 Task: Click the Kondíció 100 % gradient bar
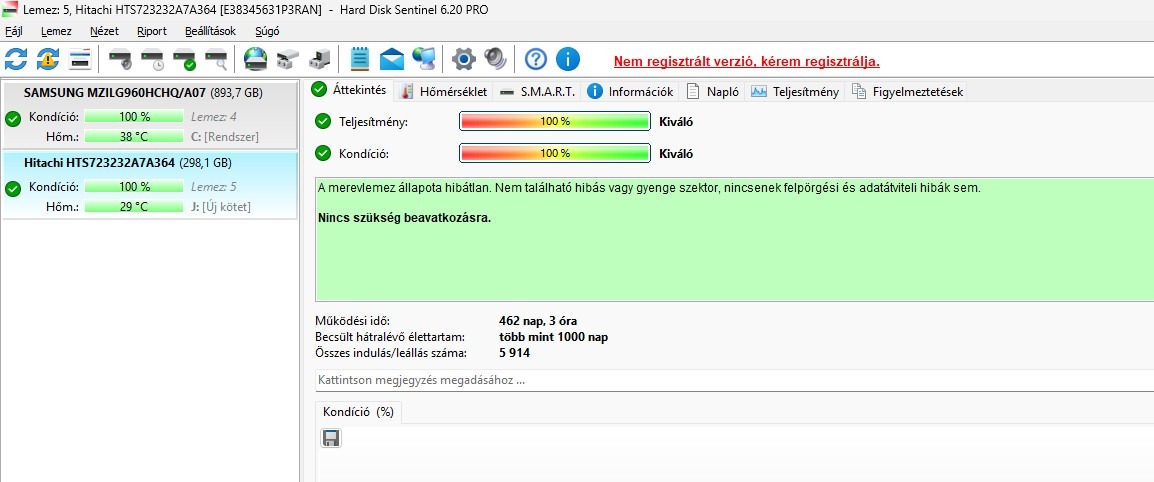(x=555, y=153)
